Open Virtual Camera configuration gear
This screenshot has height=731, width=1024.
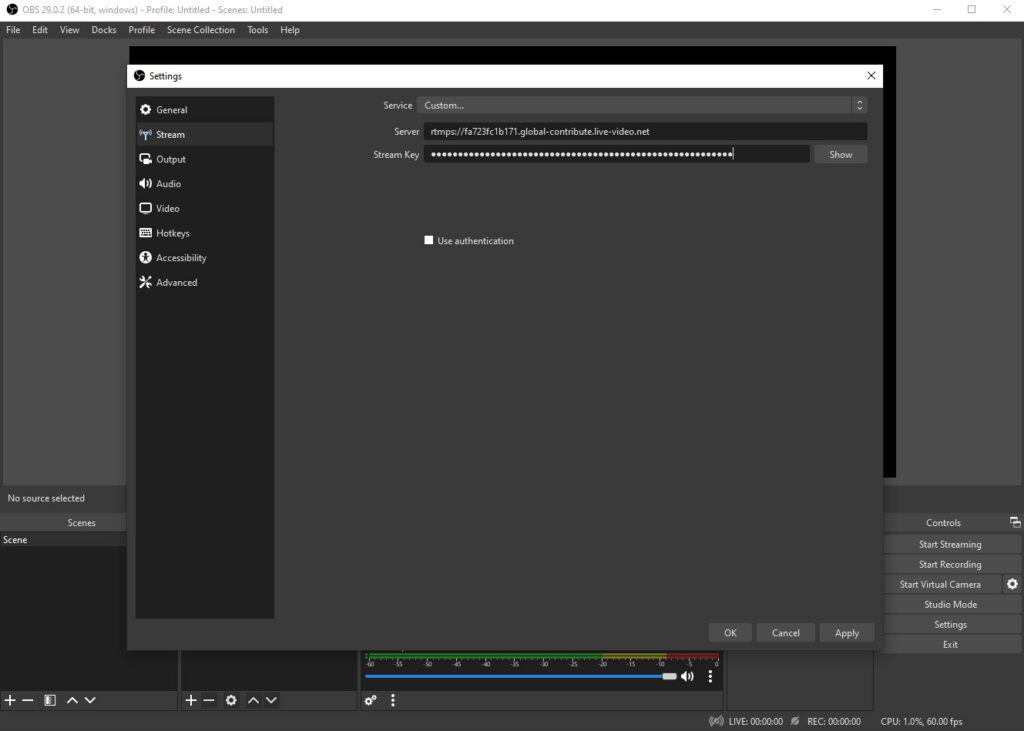(x=1013, y=583)
